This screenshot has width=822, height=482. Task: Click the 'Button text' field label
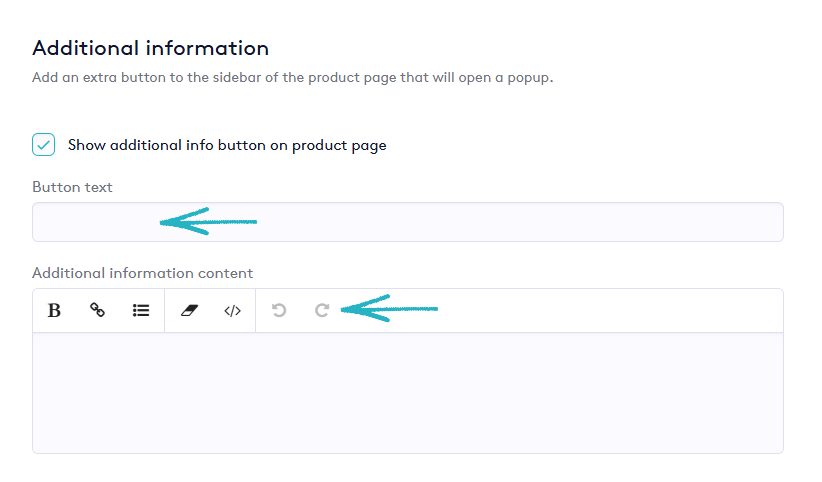72,187
